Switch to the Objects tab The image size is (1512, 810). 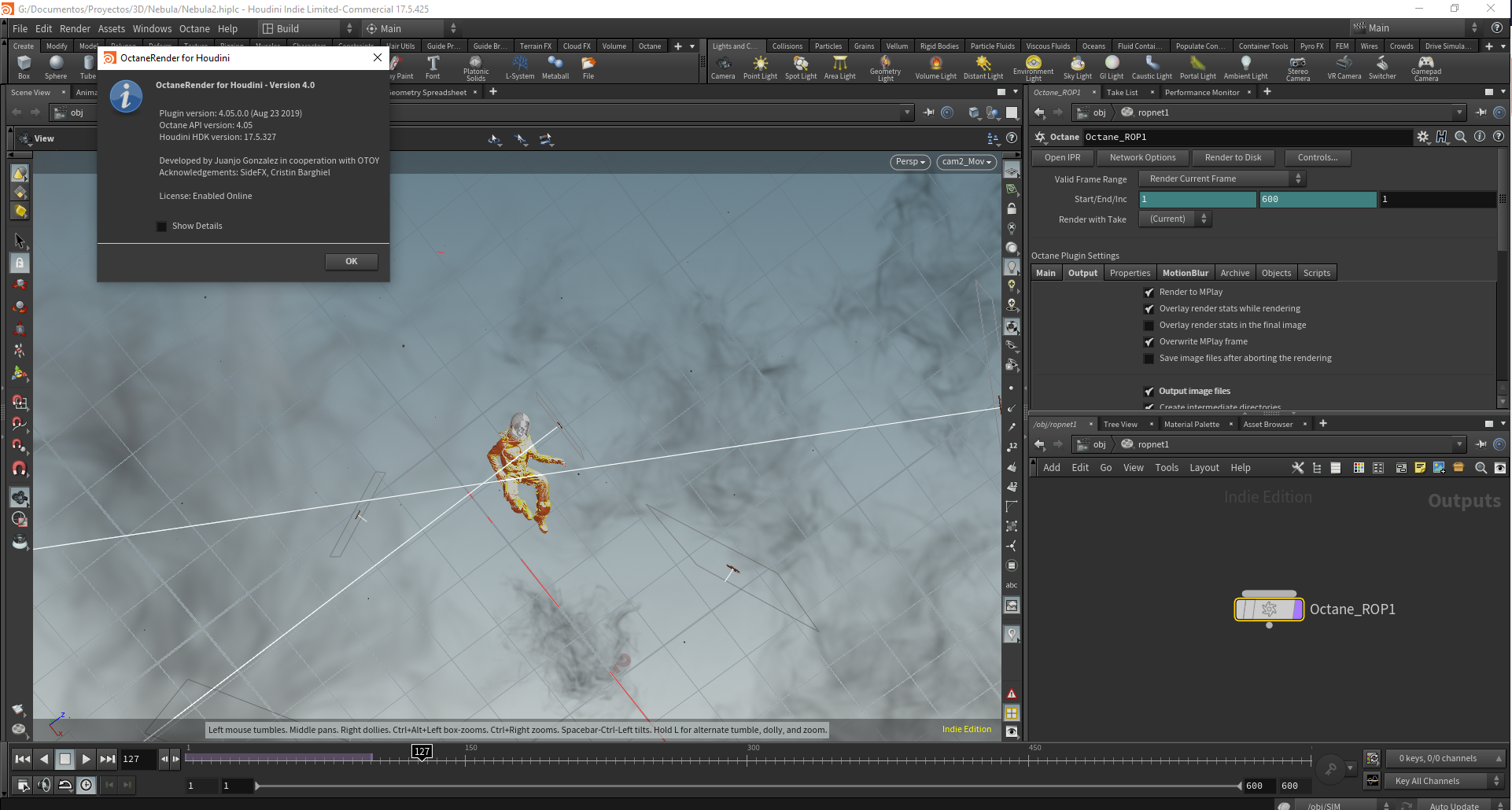1276,273
